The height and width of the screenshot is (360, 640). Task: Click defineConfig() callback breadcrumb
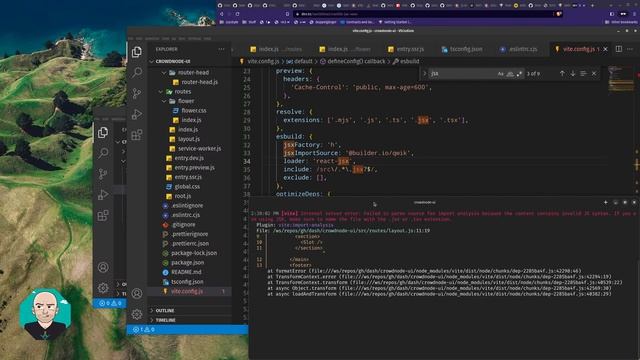[356, 61]
